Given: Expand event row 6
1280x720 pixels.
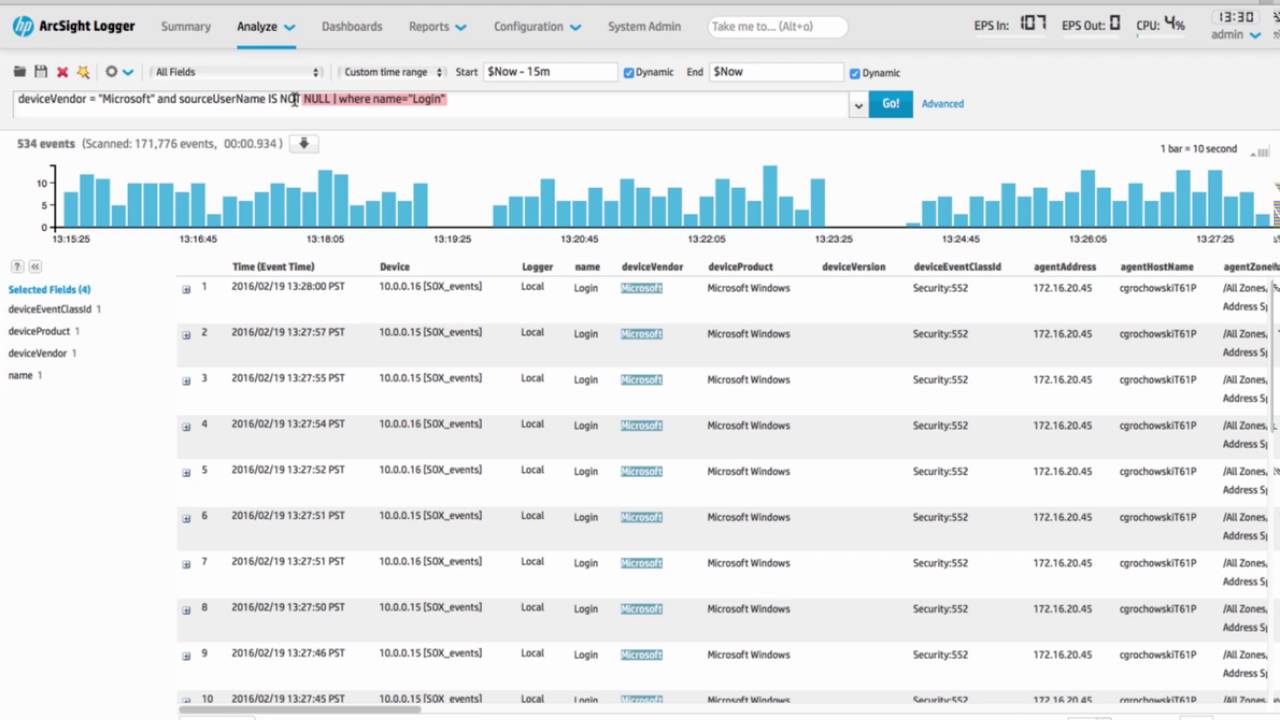Looking at the screenshot, I should point(186,519).
